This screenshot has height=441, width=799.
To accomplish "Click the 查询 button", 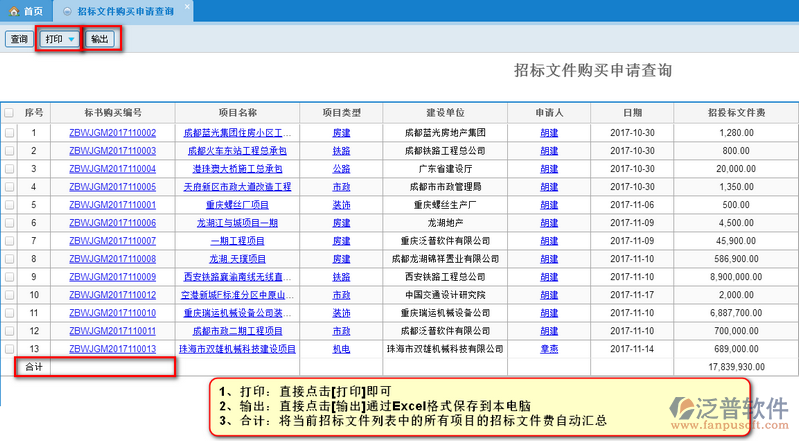I will (18, 39).
